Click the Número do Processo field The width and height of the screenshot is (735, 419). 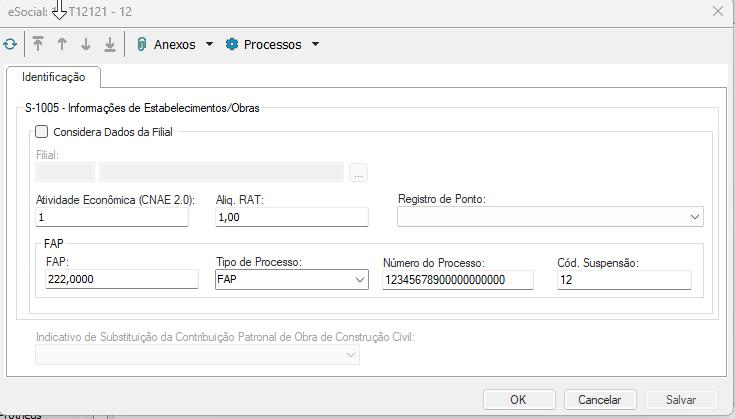pos(457,281)
